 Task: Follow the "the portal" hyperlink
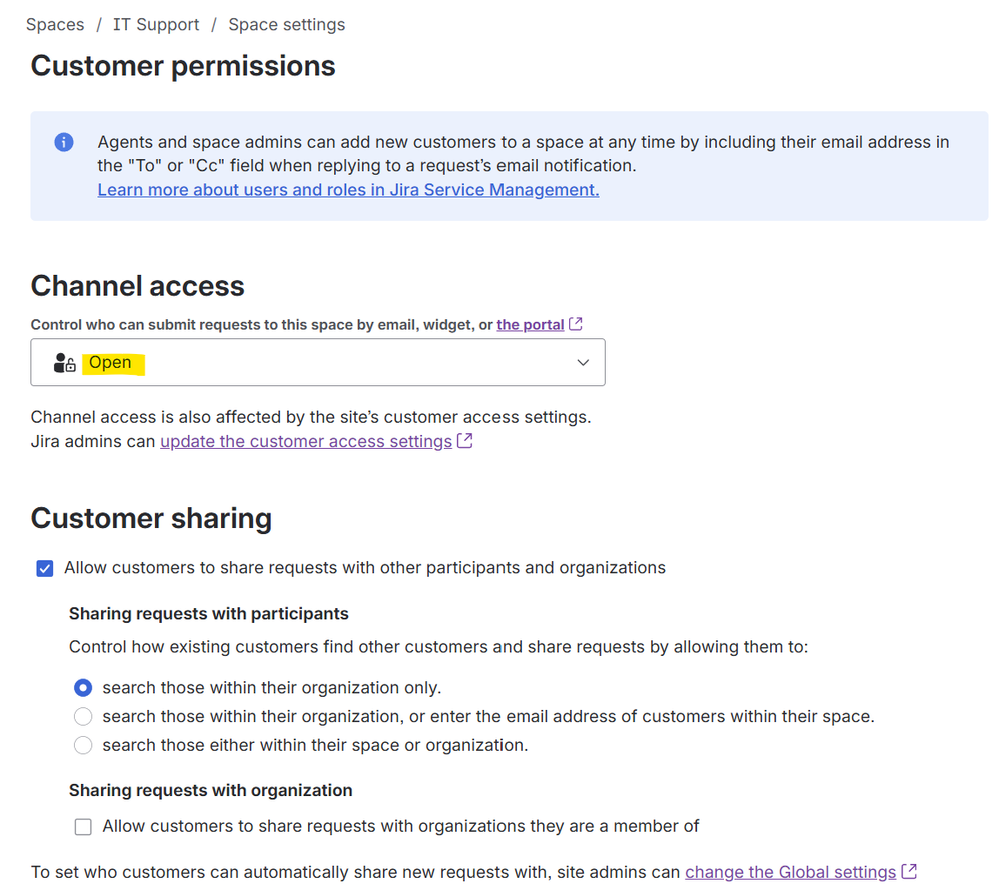coord(531,323)
